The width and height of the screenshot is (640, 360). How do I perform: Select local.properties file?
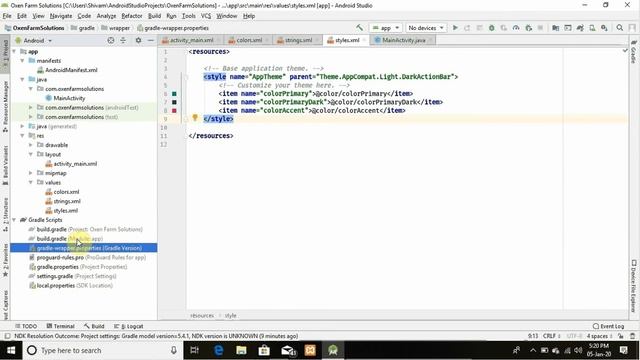[x=71, y=286]
